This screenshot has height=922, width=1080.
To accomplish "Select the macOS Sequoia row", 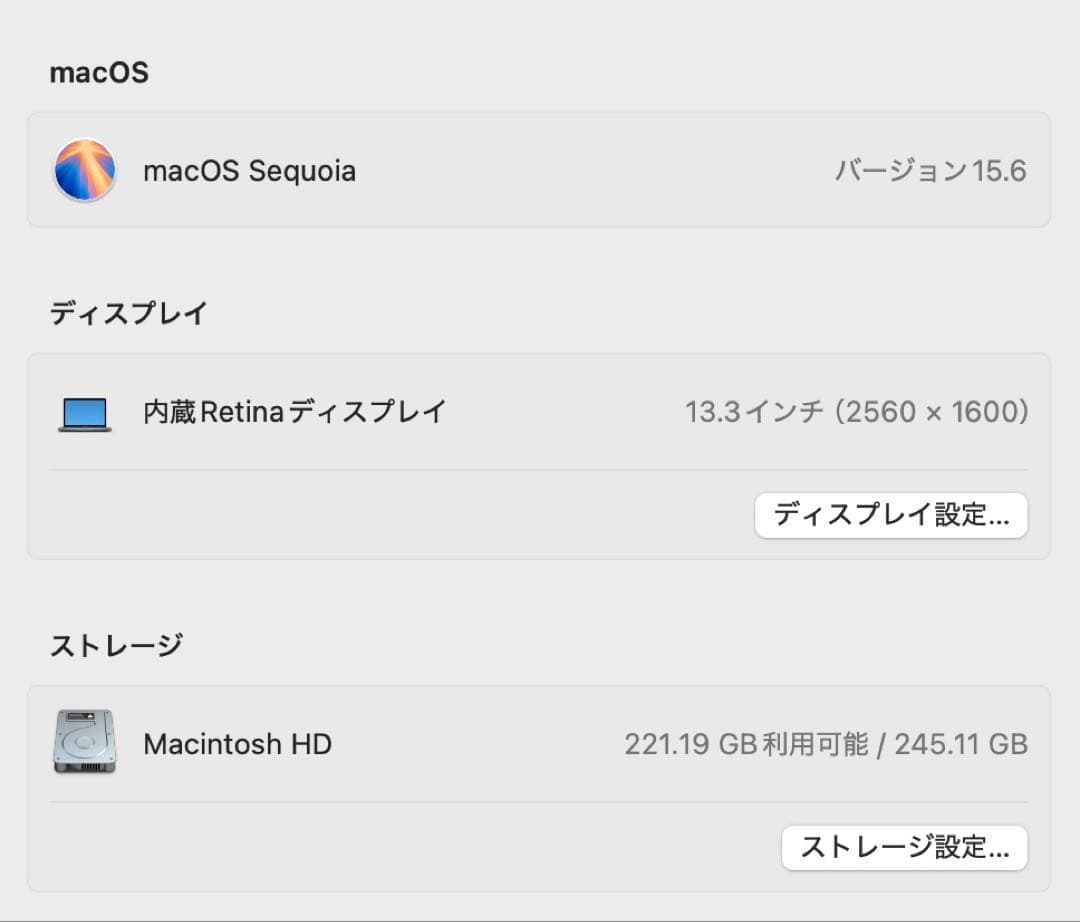I will click(x=540, y=170).
